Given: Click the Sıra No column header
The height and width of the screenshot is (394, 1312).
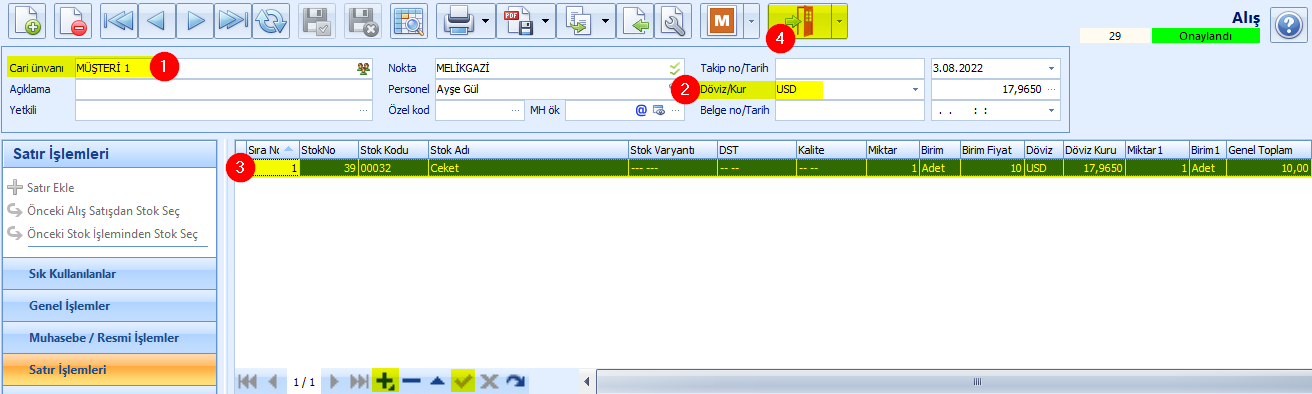Looking at the screenshot, I should tap(272, 149).
